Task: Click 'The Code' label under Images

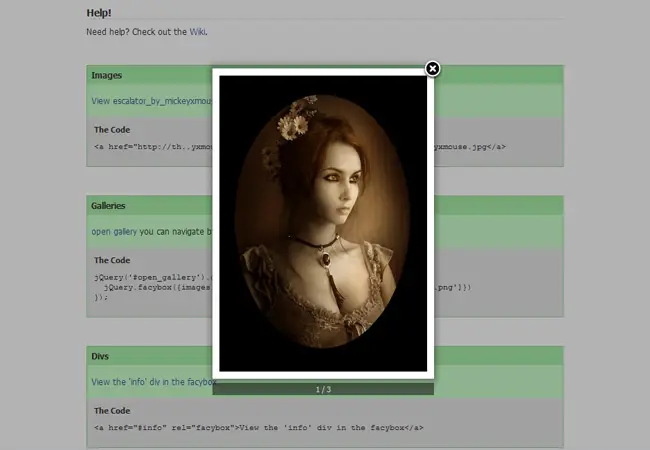Action: pyautogui.click(x=112, y=130)
